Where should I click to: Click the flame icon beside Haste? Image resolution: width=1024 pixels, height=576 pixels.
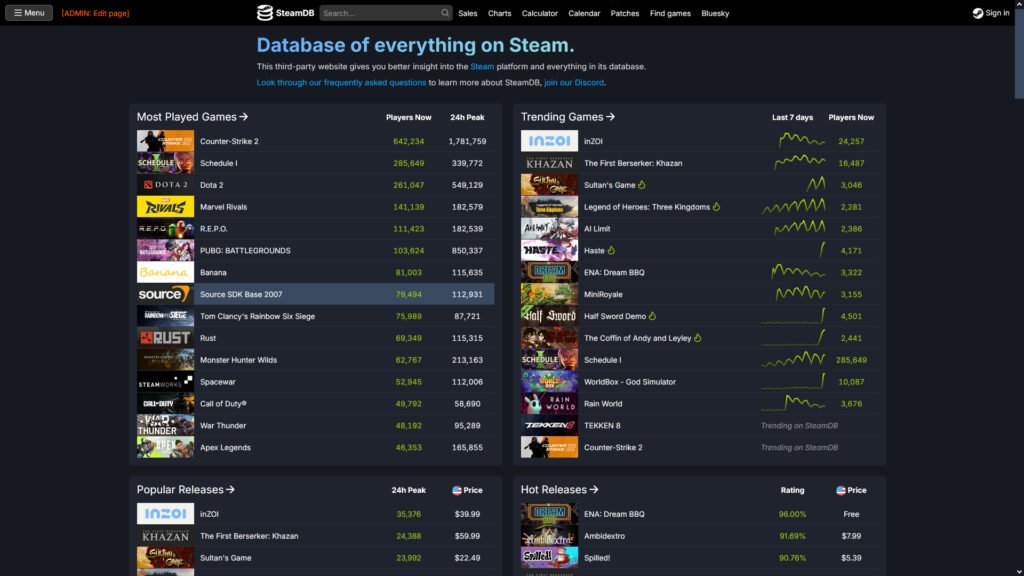(x=611, y=250)
